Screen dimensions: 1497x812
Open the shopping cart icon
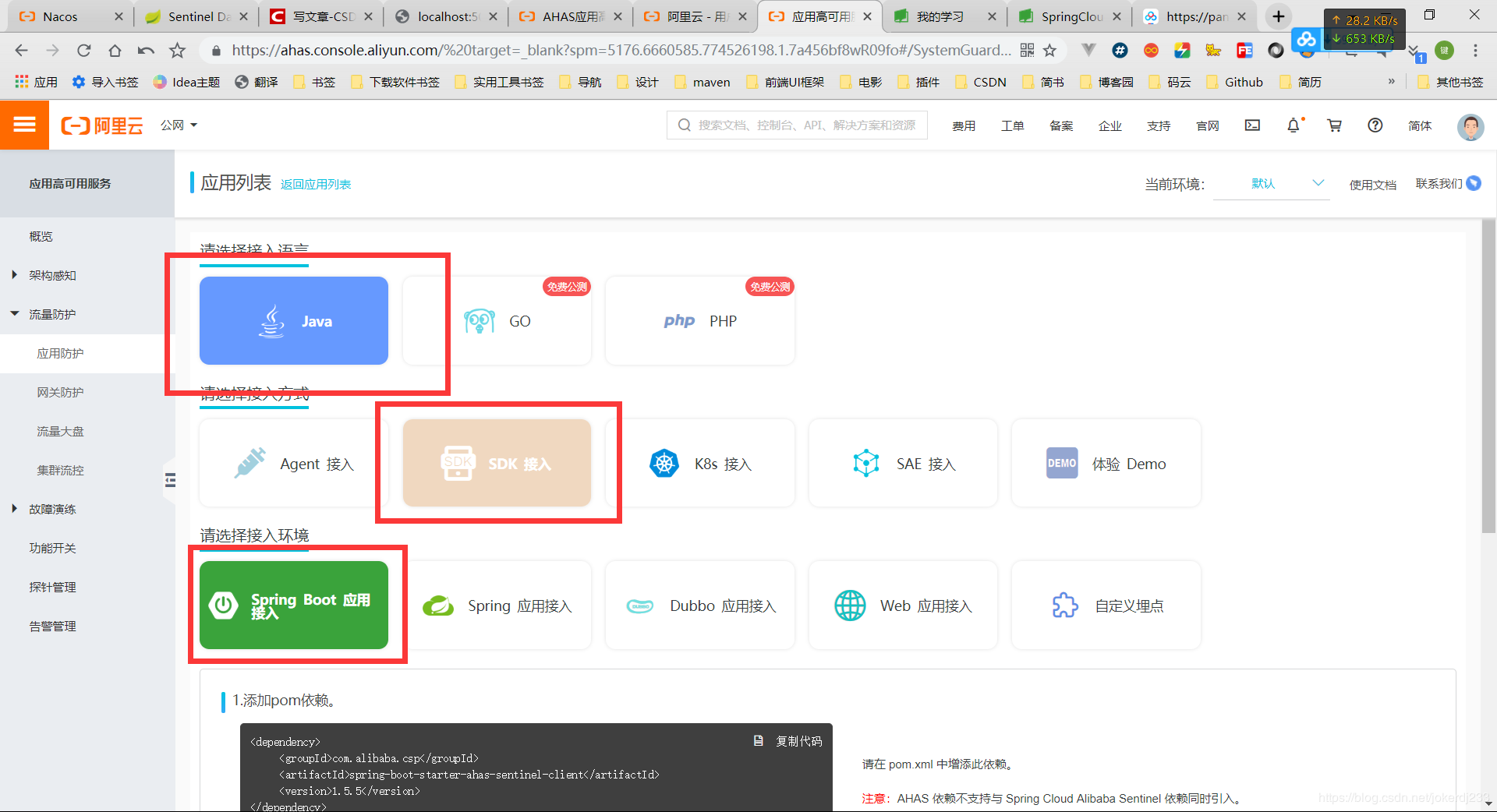[x=1335, y=125]
